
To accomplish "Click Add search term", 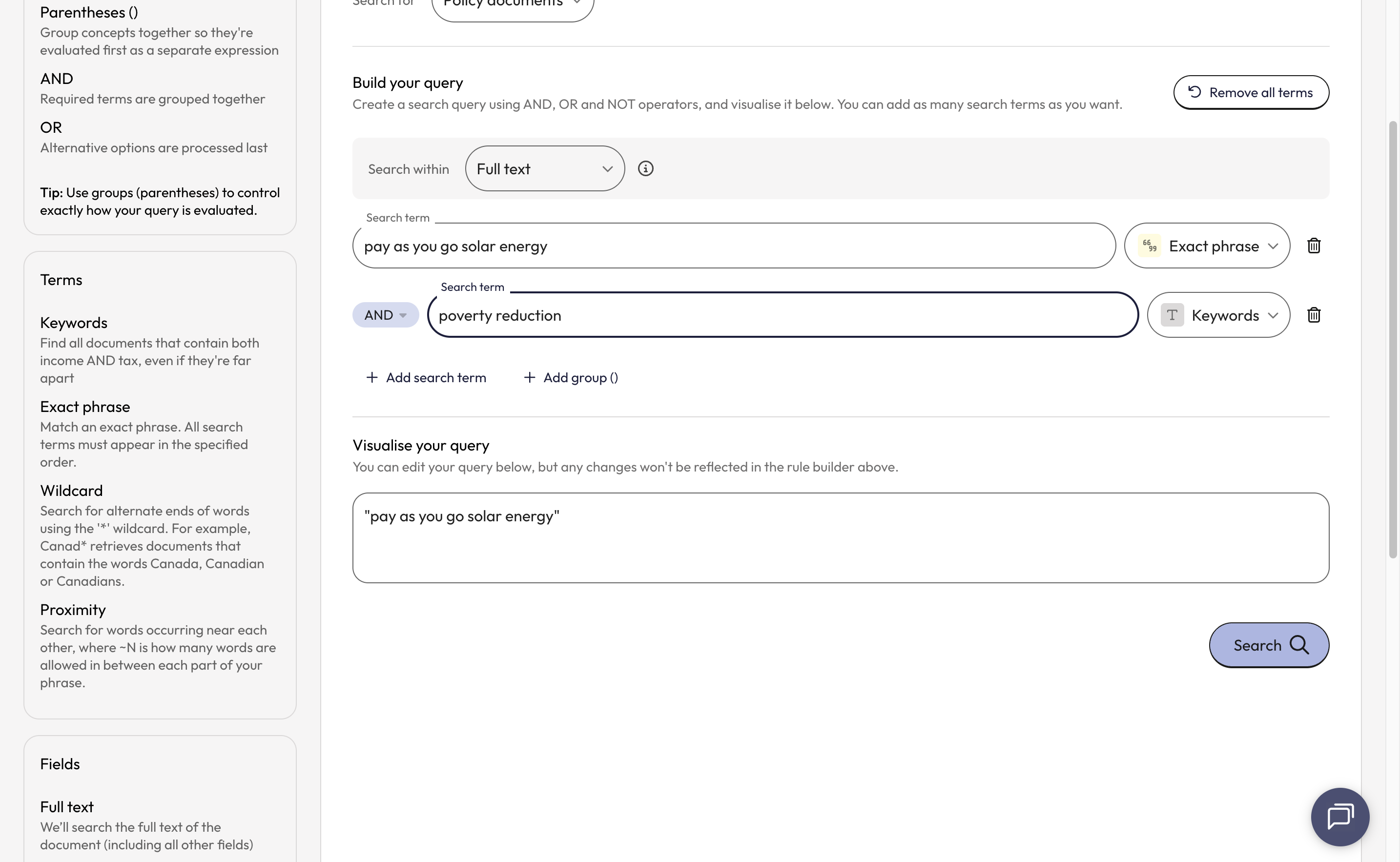I will click(x=426, y=377).
